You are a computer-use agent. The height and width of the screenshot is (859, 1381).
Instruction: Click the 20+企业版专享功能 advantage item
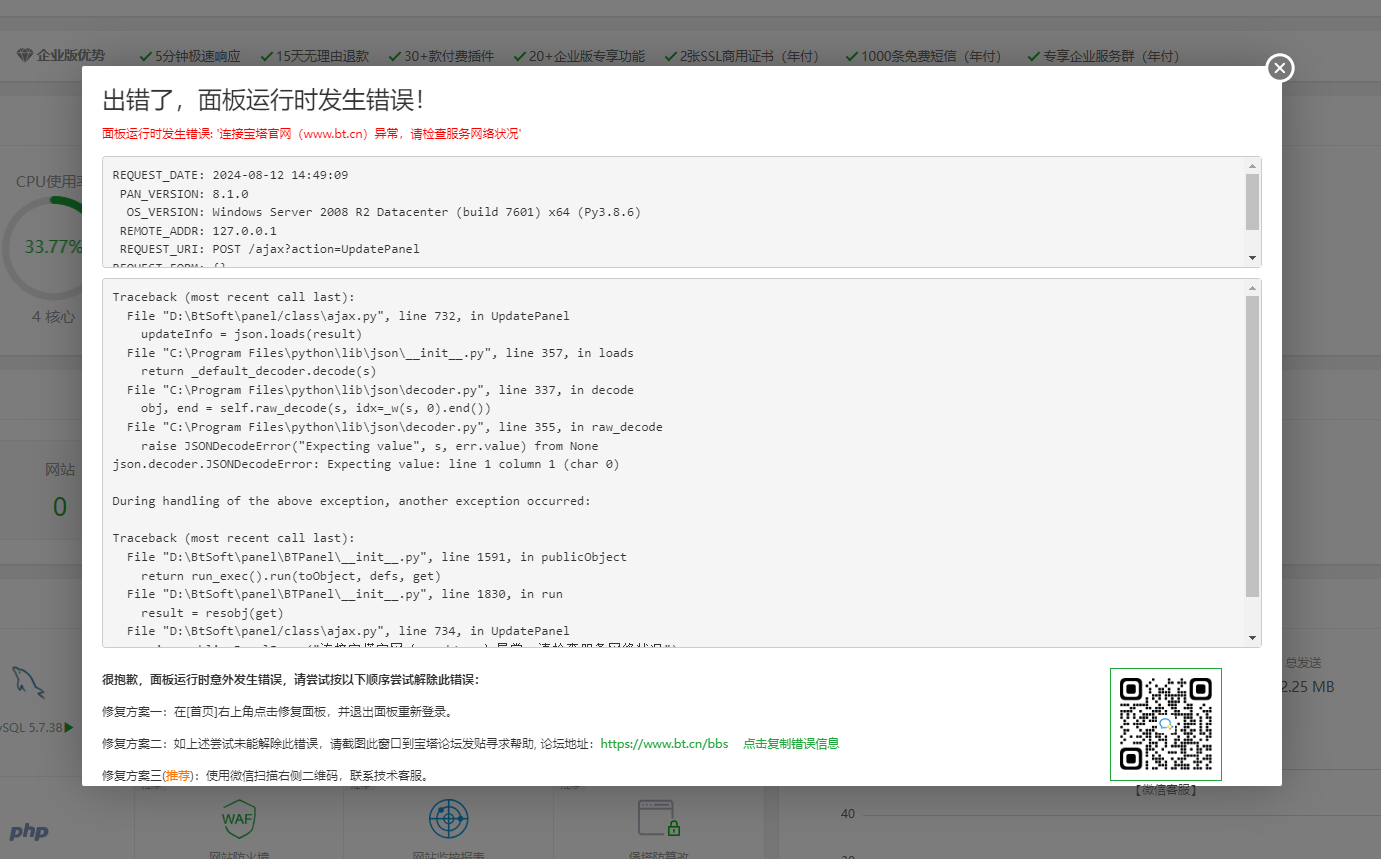tap(579, 57)
